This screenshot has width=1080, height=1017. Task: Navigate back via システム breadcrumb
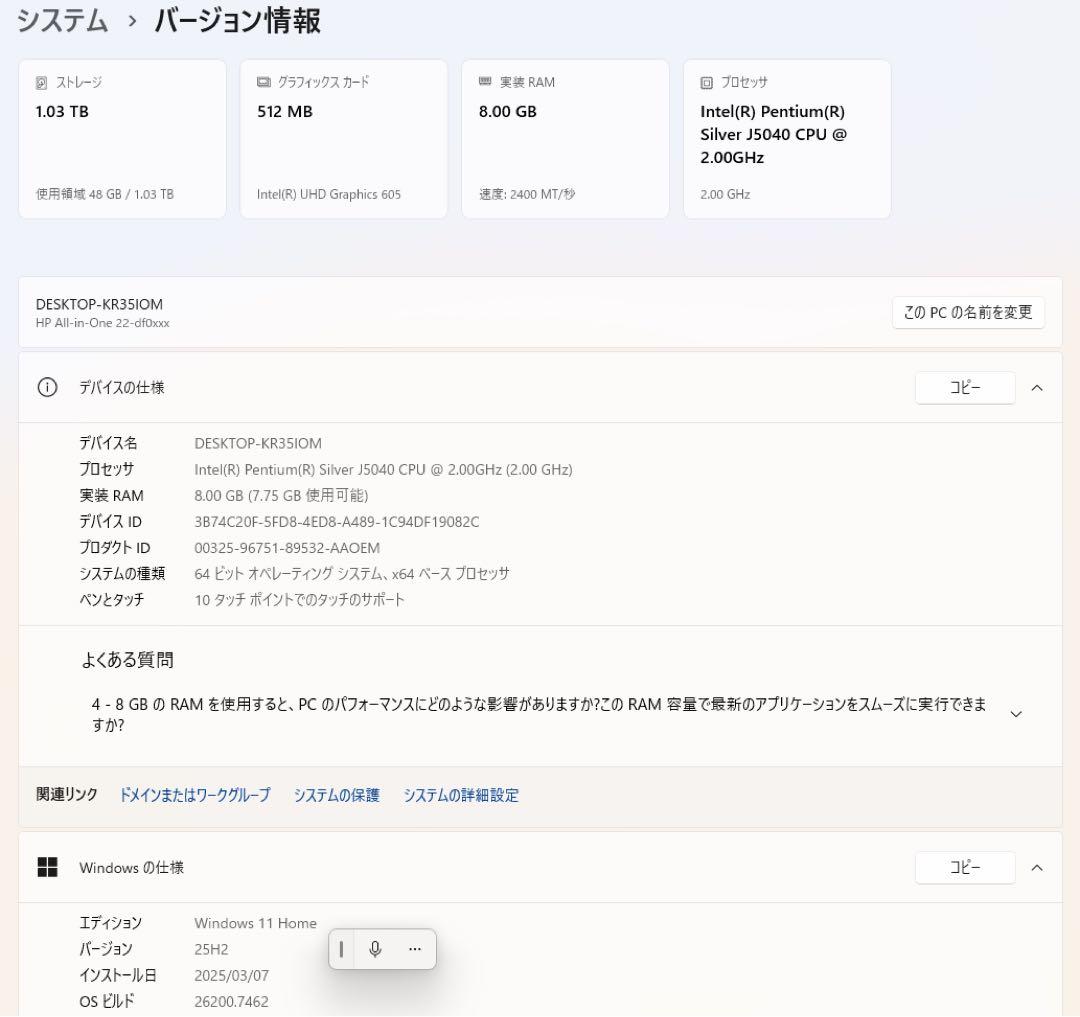click(61, 21)
